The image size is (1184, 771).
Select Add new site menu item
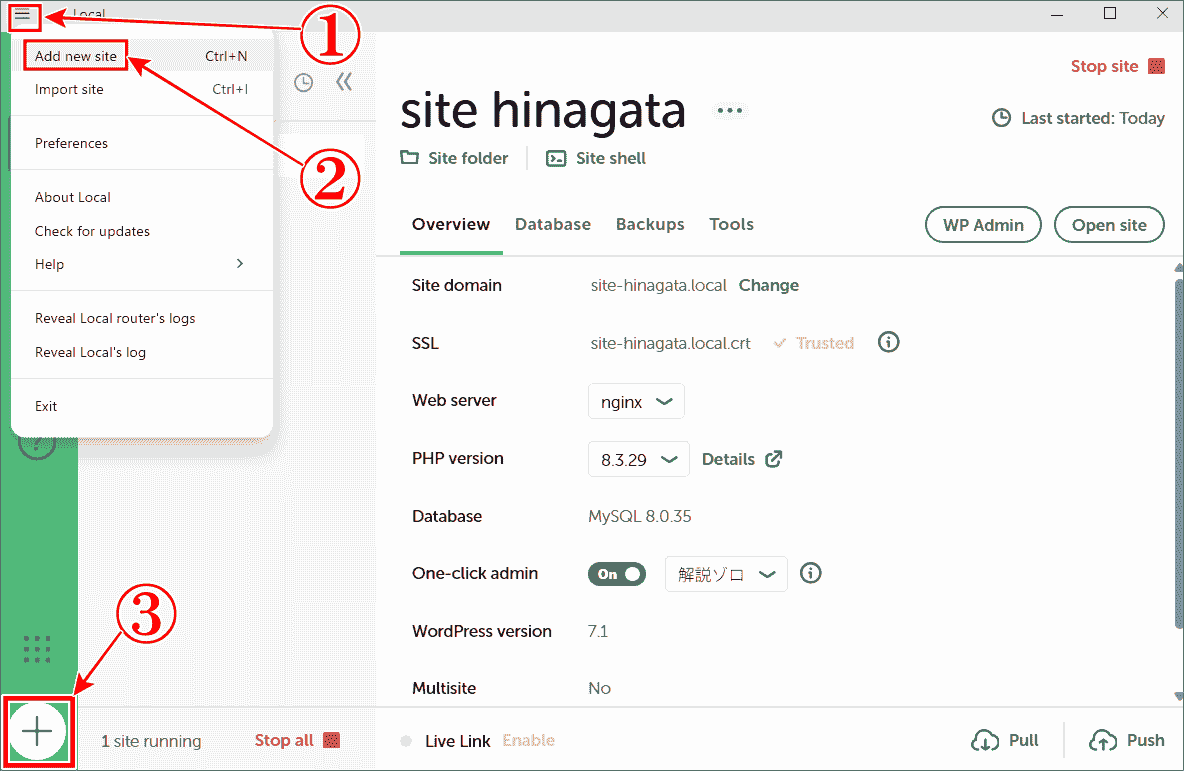[x=141, y=56]
